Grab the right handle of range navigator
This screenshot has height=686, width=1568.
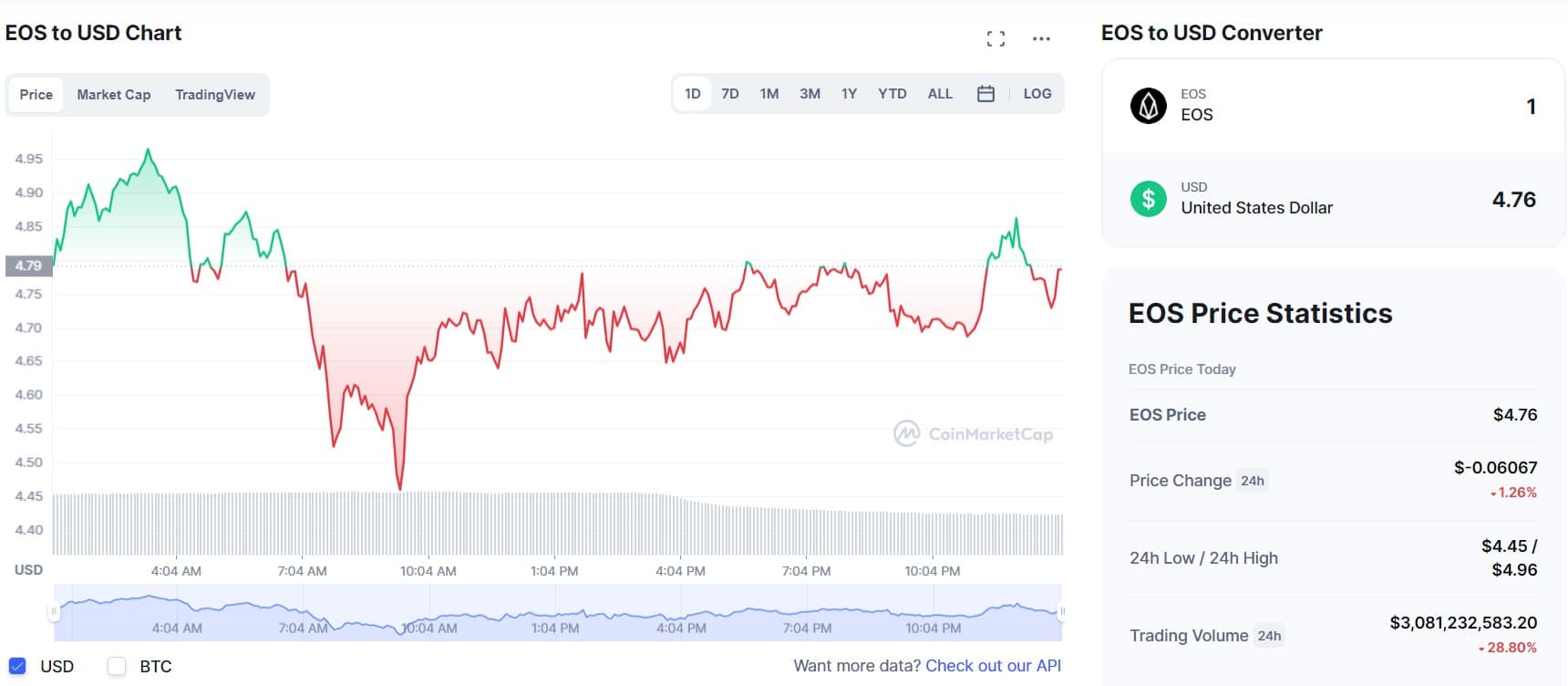(x=1061, y=611)
